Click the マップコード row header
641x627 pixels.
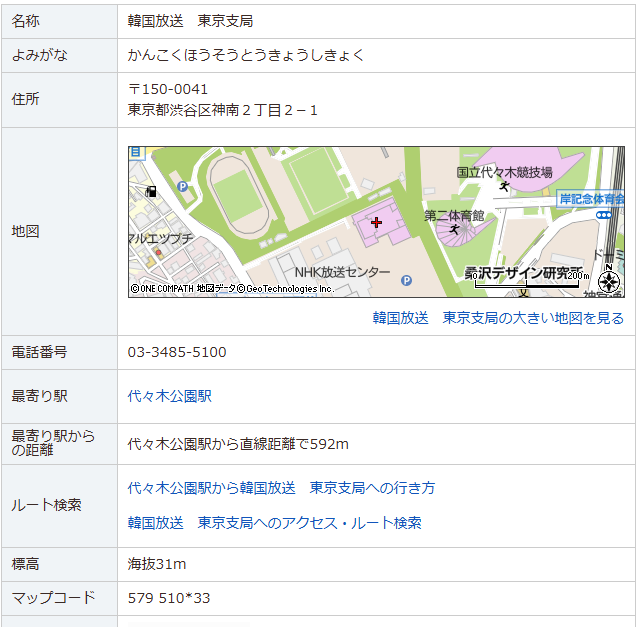(59, 598)
